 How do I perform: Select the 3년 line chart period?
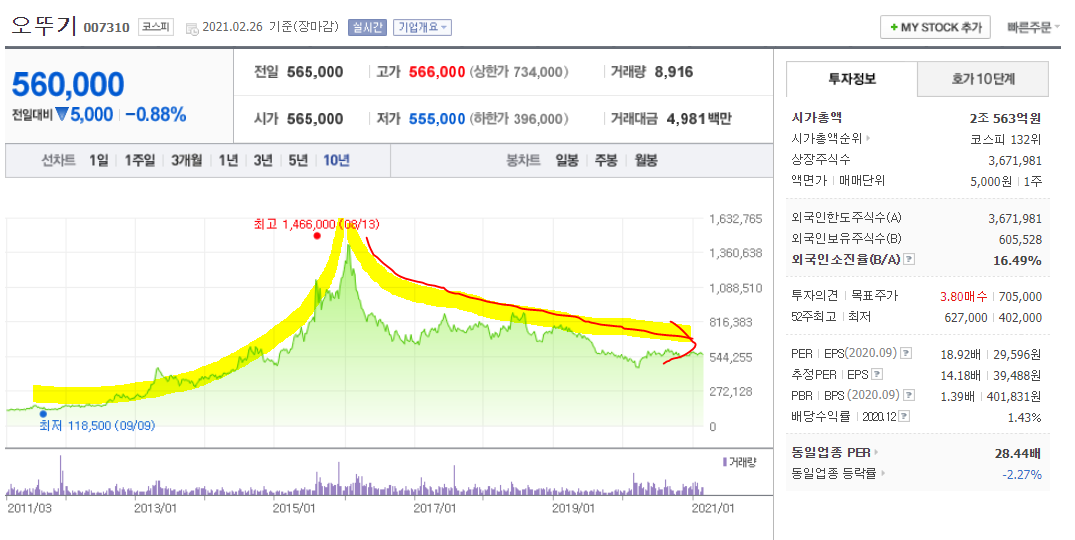click(x=263, y=160)
